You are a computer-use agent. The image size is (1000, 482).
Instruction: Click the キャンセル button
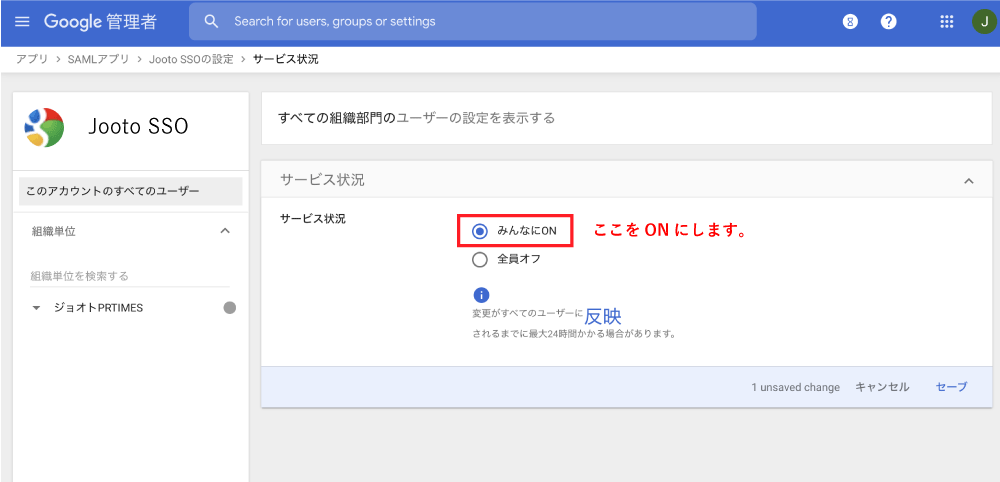click(x=882, y=387)
